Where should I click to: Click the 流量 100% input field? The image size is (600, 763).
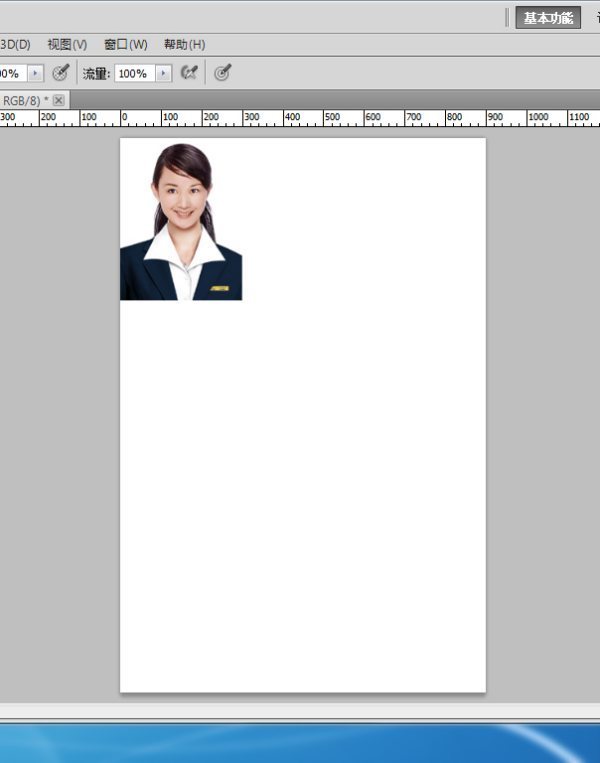(133, 73)
